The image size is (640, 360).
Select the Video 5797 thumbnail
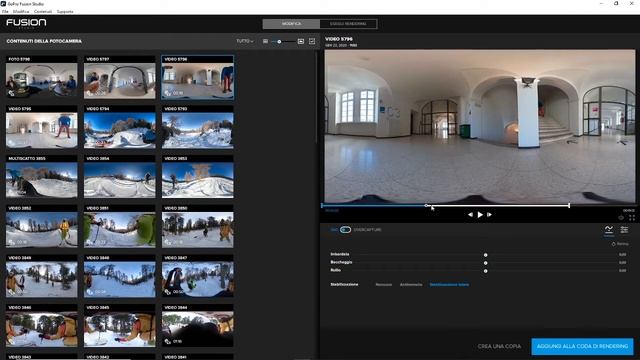tap(120, 77)
